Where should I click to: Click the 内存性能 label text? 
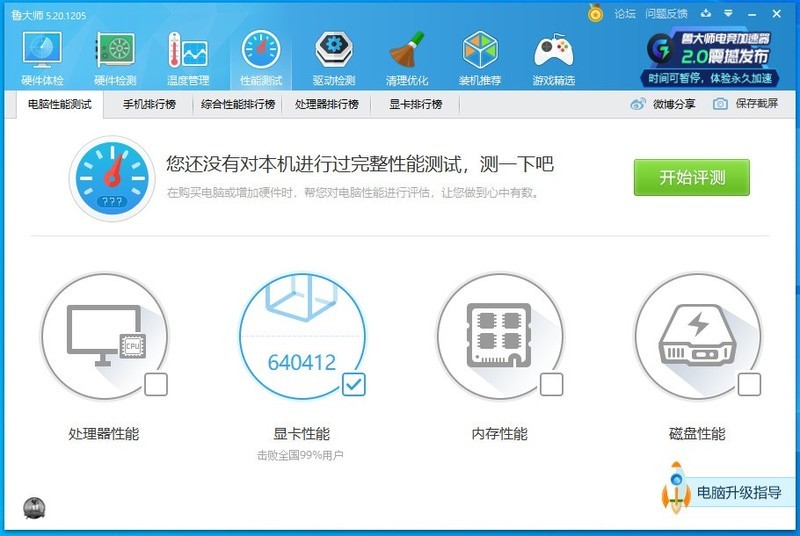(x=499, y=434)
